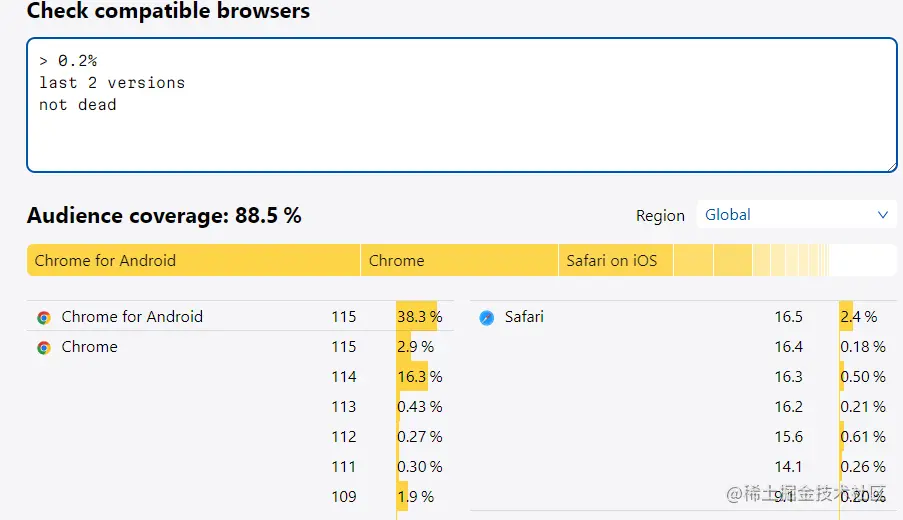This screenshot has height=520, width=903.
Task: Click the Safari compass icon
Action: [x=487, y=317]
